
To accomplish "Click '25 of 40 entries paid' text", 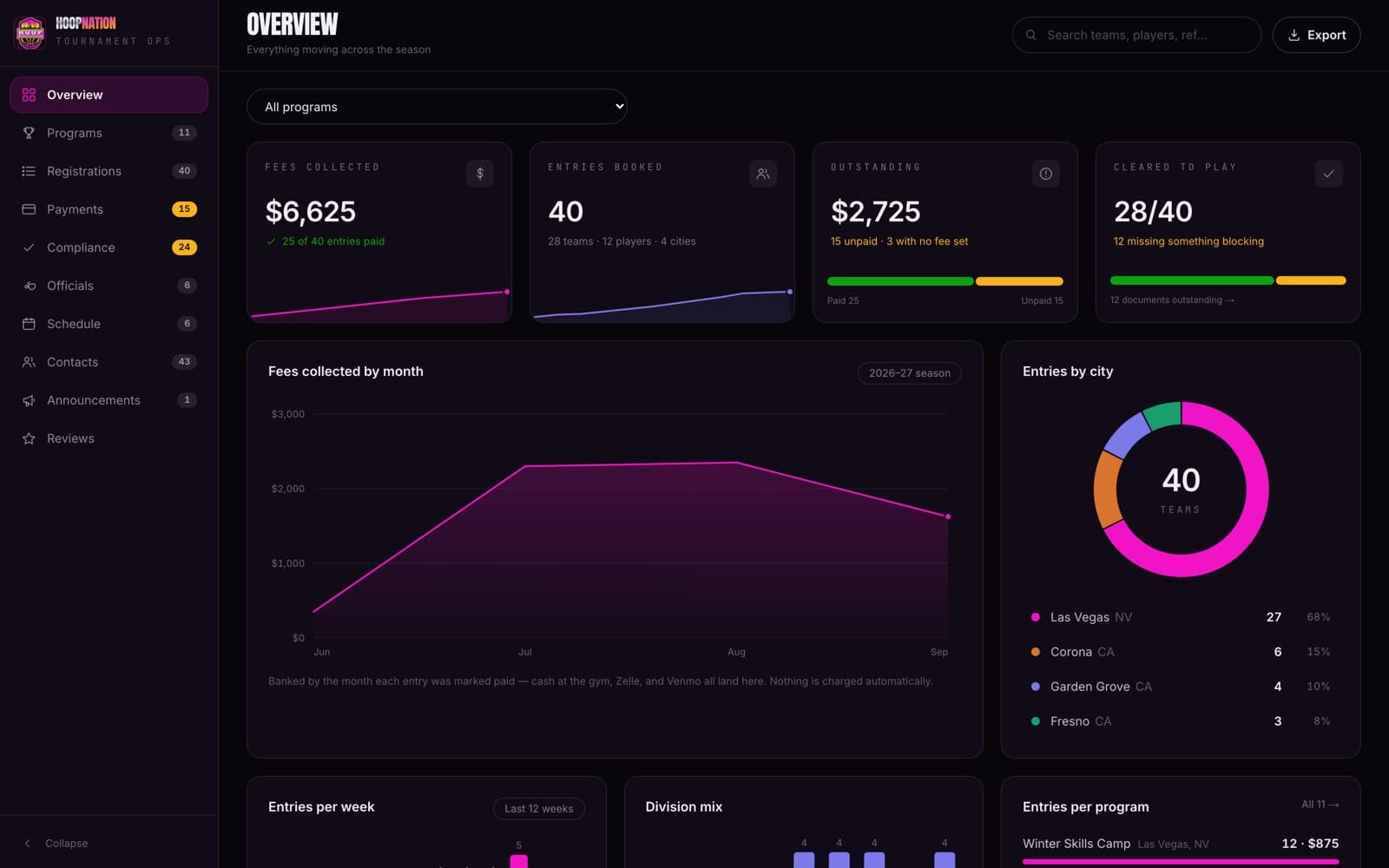I will point(333,241).
